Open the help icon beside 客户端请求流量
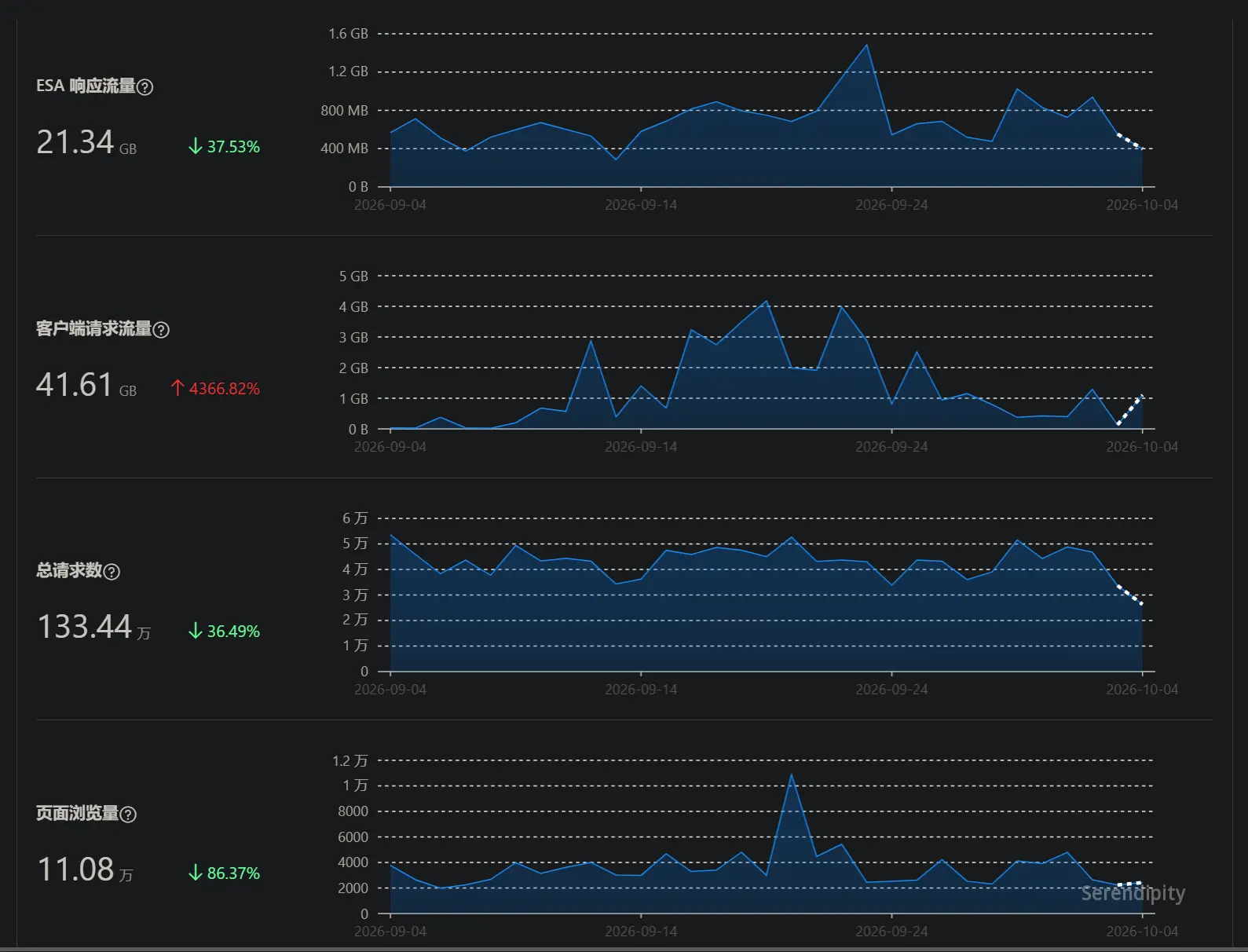 tap(161, 330)
